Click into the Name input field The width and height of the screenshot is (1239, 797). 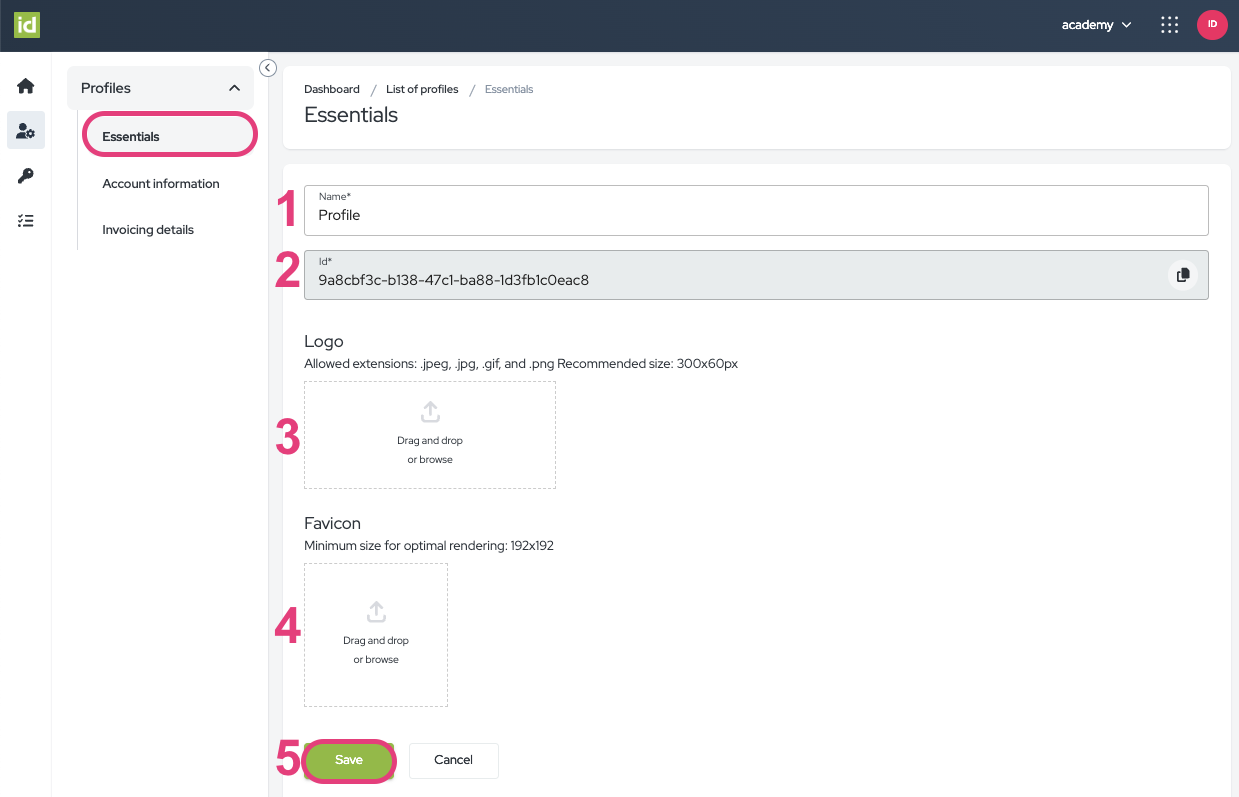click(x=756, y=215)
